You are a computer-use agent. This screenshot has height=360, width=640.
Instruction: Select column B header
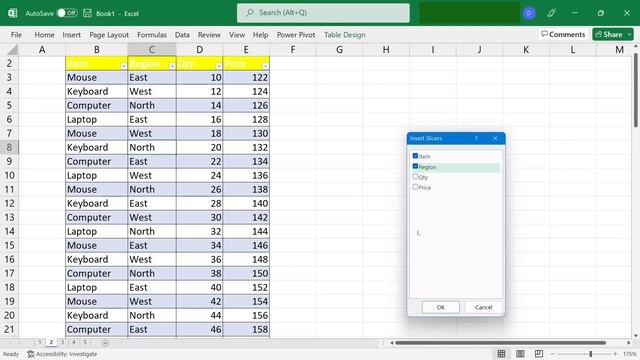(x=96, y=50)
